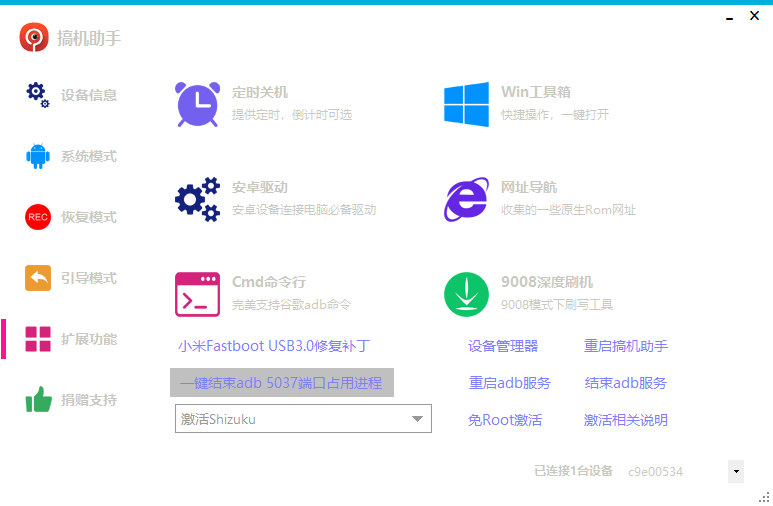Click the green 9008深度刷机 download icon
773x506 pixels.
pyautogui.click(x=466, y=294)
